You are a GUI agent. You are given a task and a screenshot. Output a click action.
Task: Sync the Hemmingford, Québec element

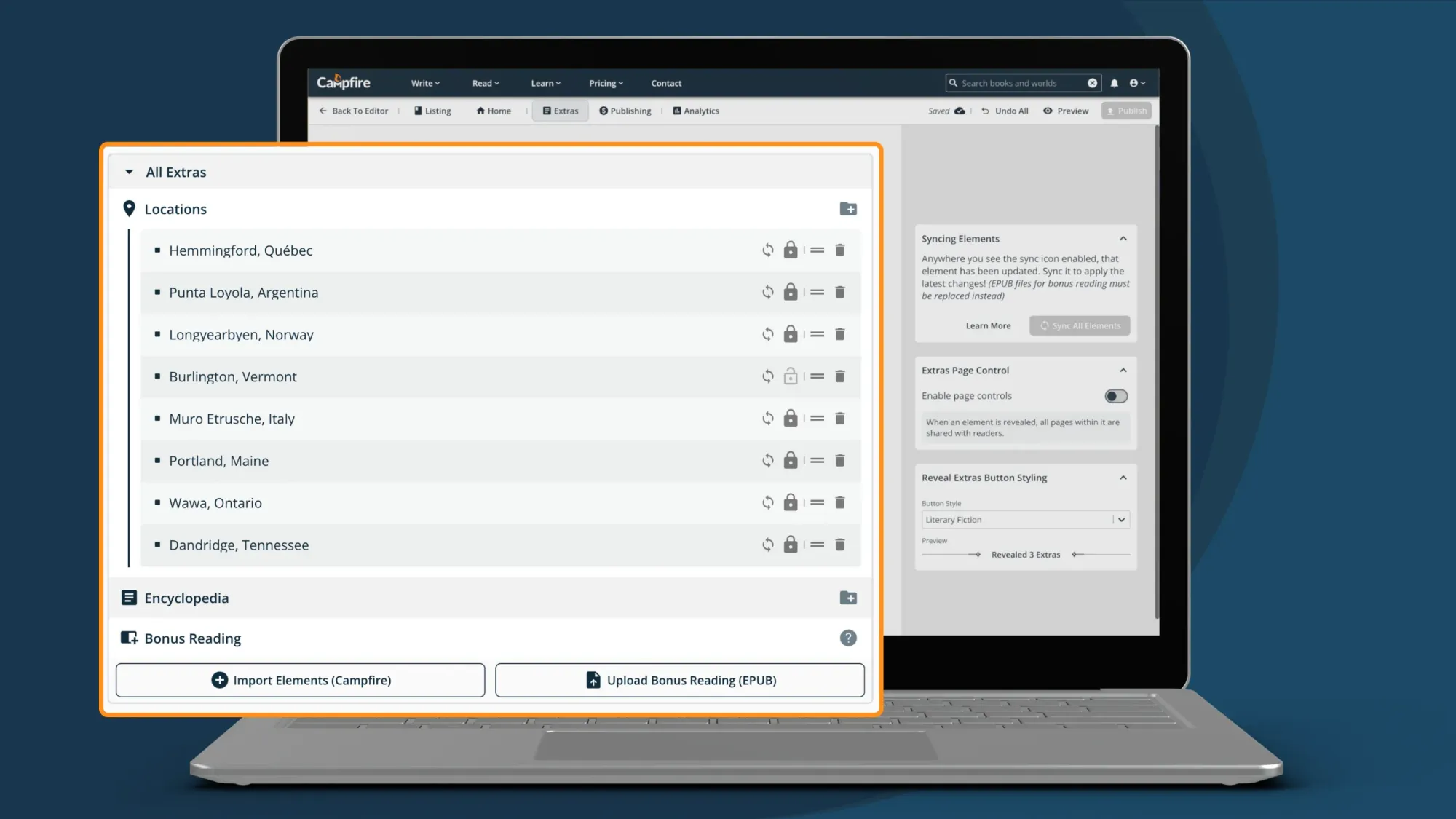(767, 250)
